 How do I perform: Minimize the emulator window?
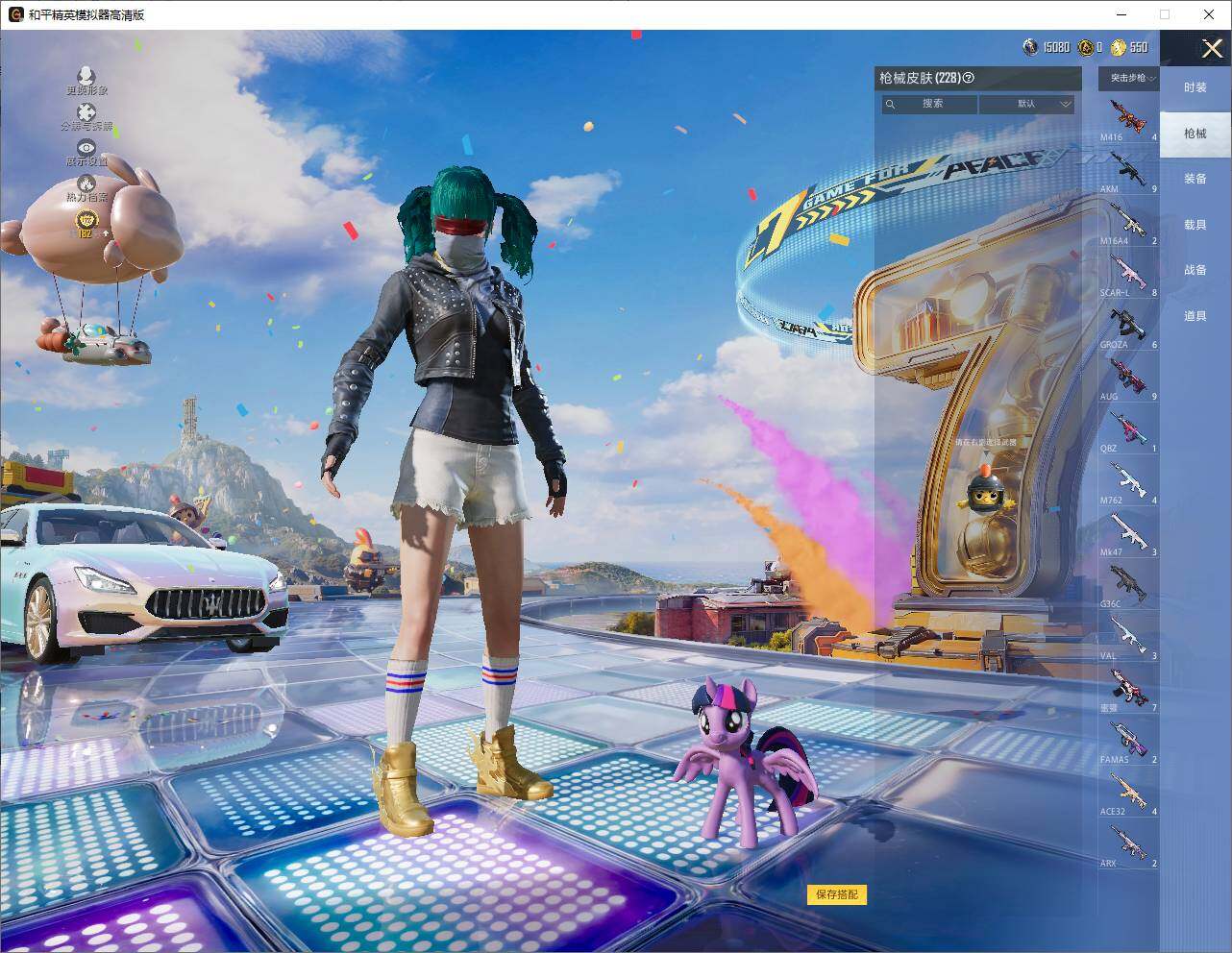(x=1121, y=14)
